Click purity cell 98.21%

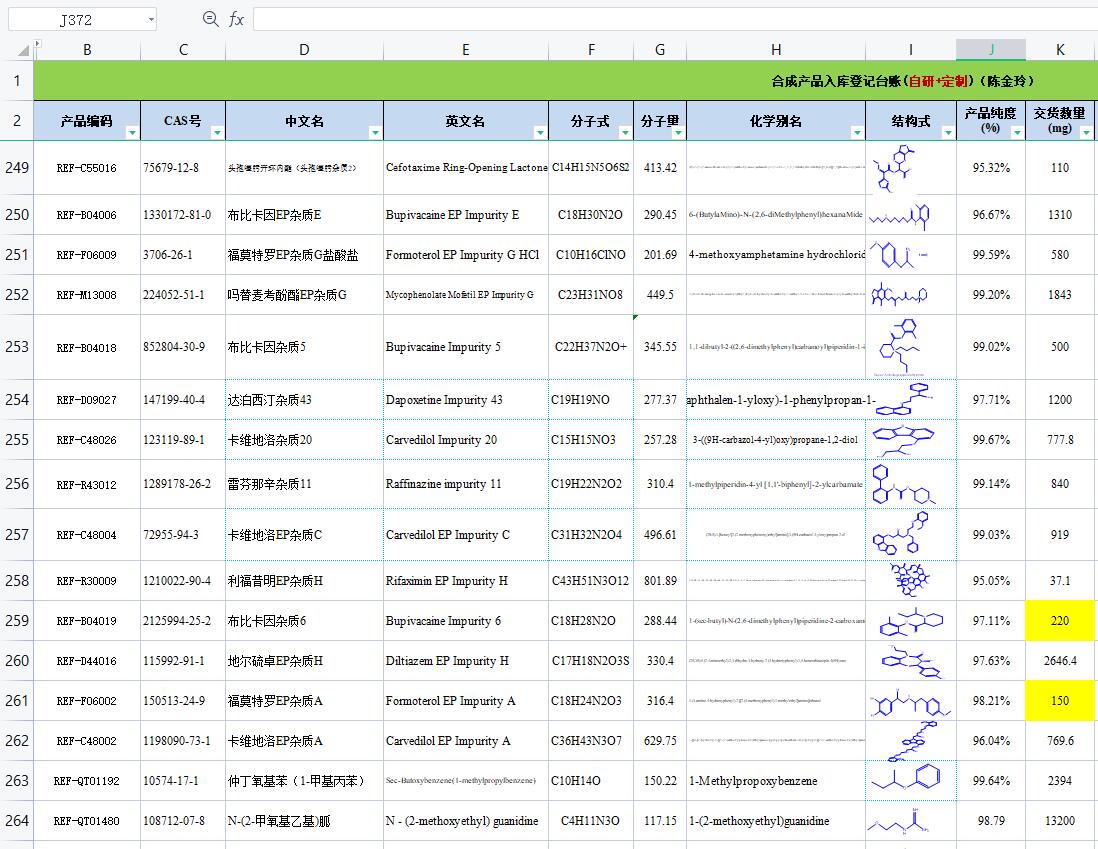[991, 700]
